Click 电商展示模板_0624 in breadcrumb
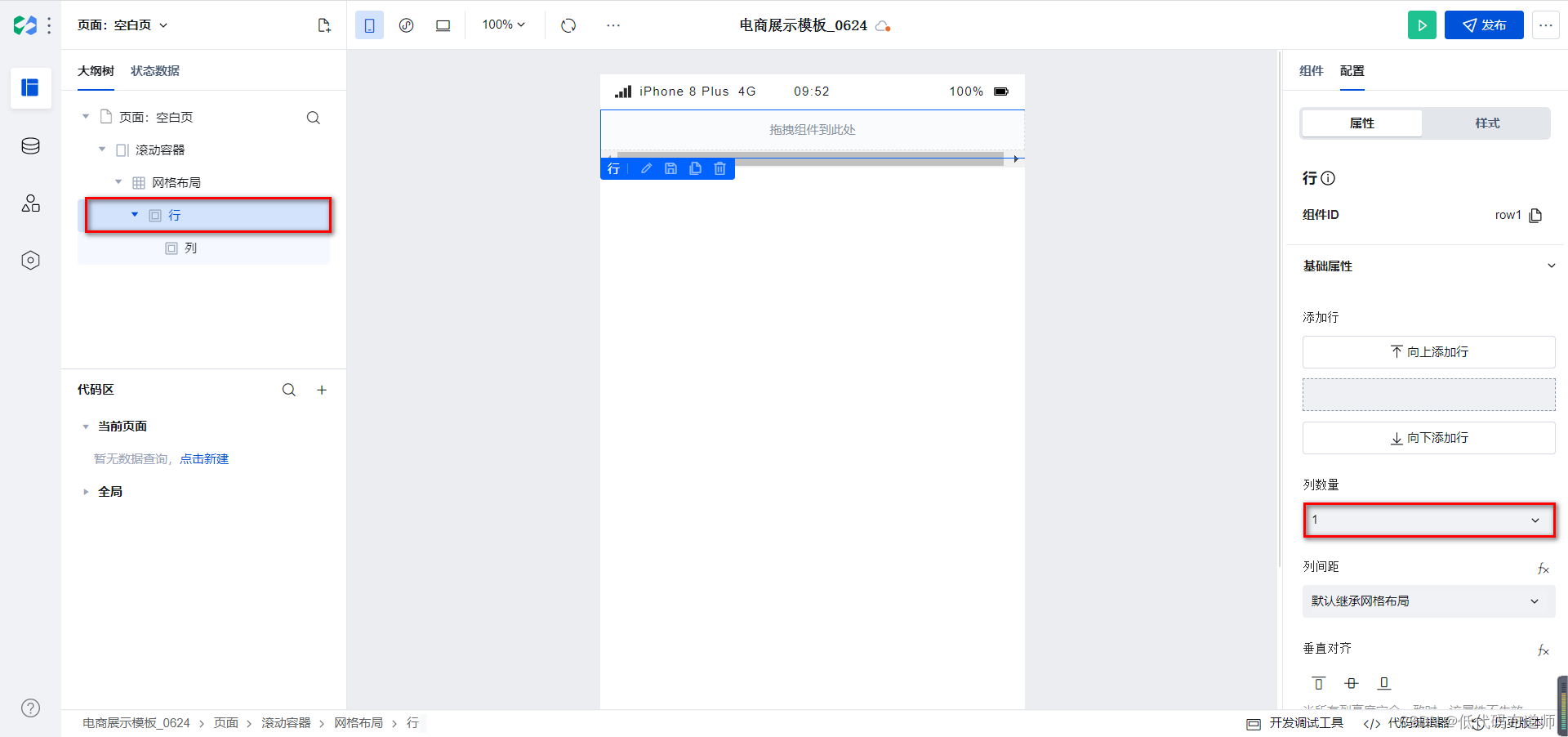1568x737 pixels. 136,723
